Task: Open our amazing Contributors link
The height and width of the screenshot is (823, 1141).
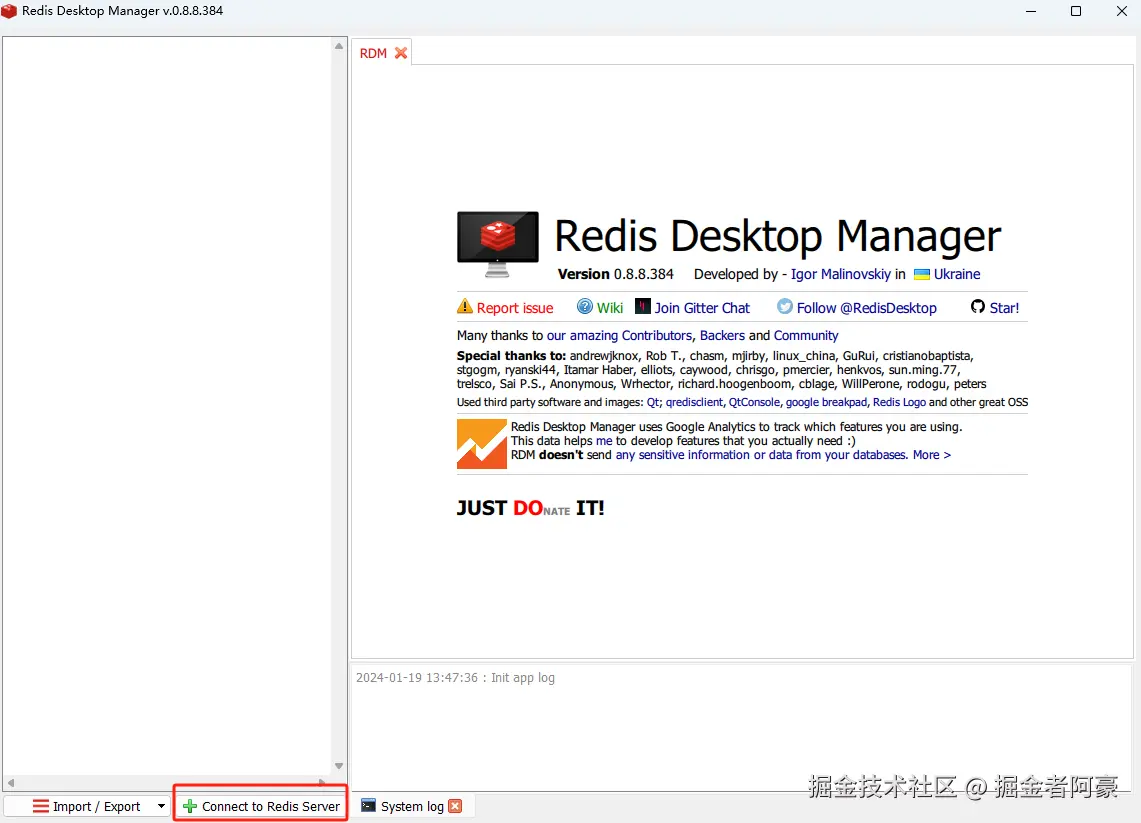Action: pyautogui.click(x=619, y=335)
